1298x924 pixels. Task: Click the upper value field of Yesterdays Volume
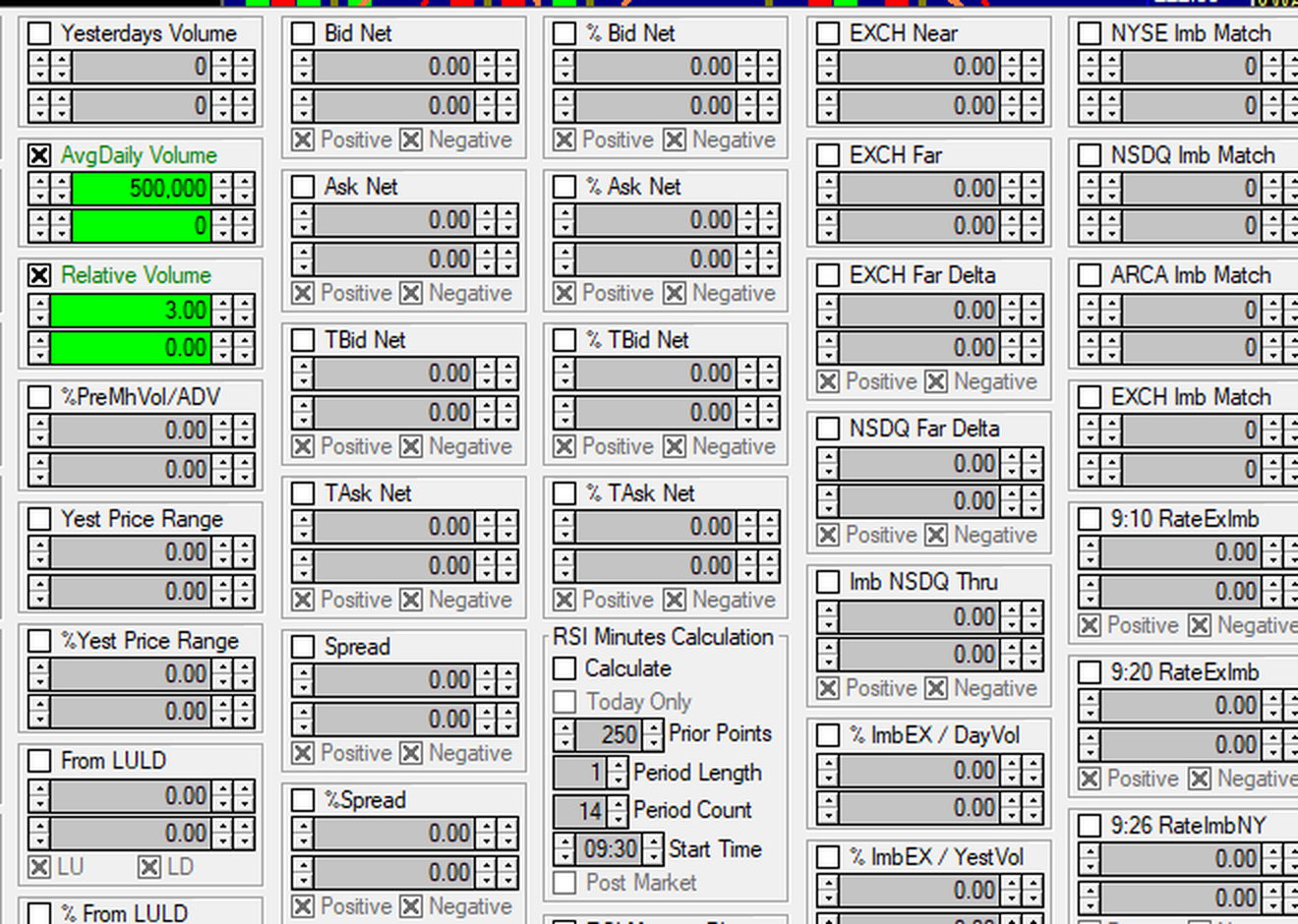pos(141,67)
